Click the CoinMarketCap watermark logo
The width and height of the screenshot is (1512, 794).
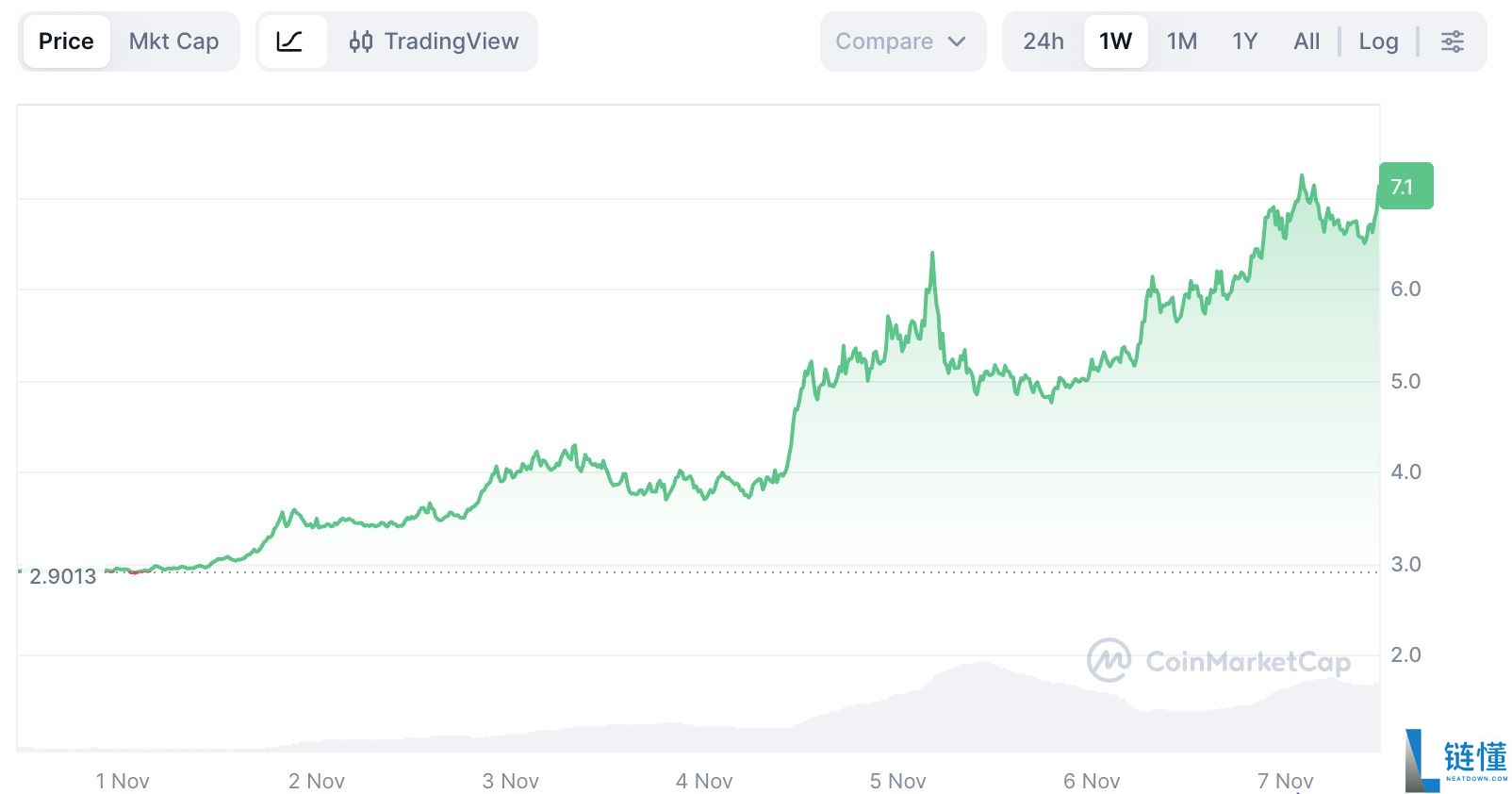pyautogui.click(x=1109, y=660)
